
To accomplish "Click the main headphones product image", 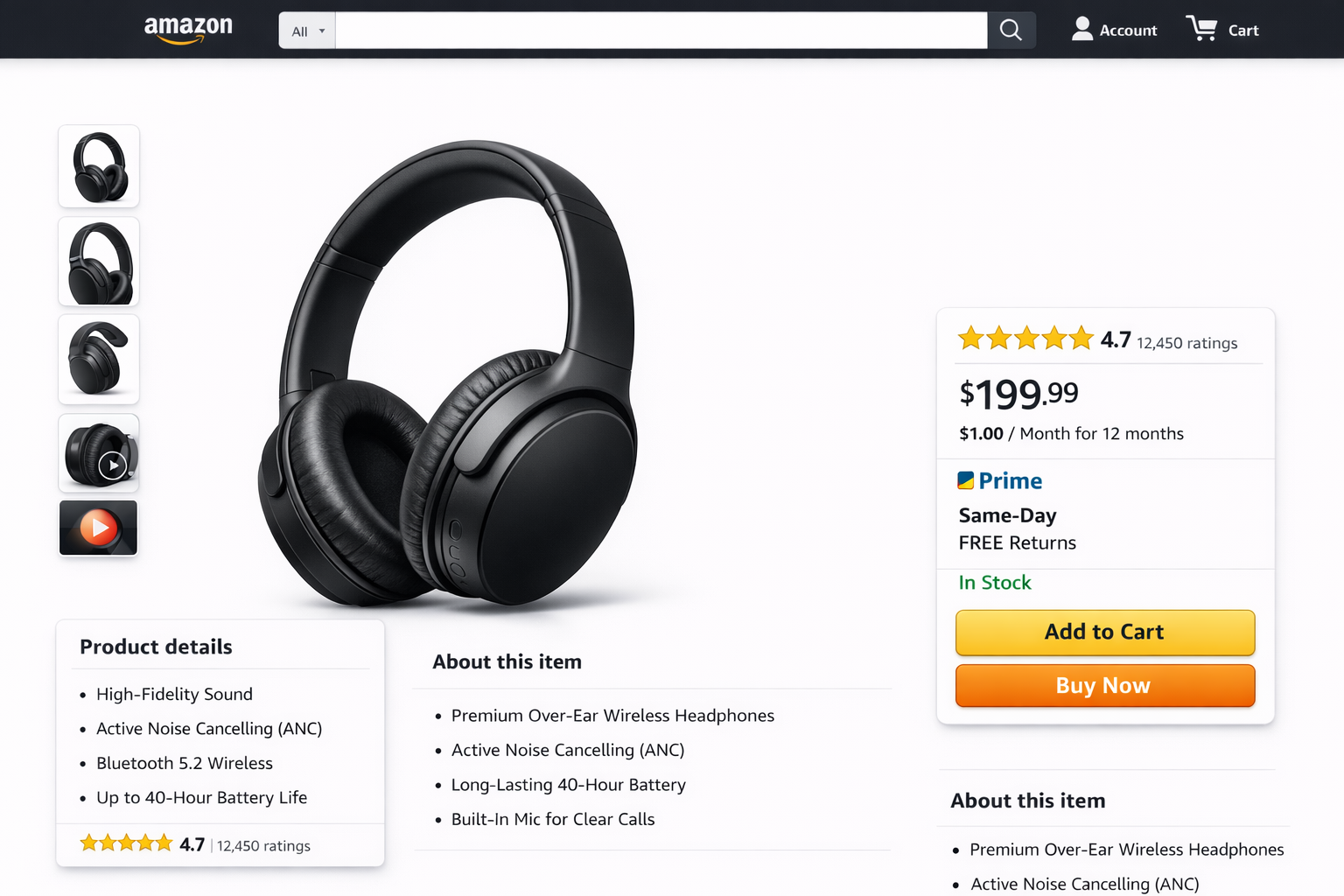I will pos(455,376).
